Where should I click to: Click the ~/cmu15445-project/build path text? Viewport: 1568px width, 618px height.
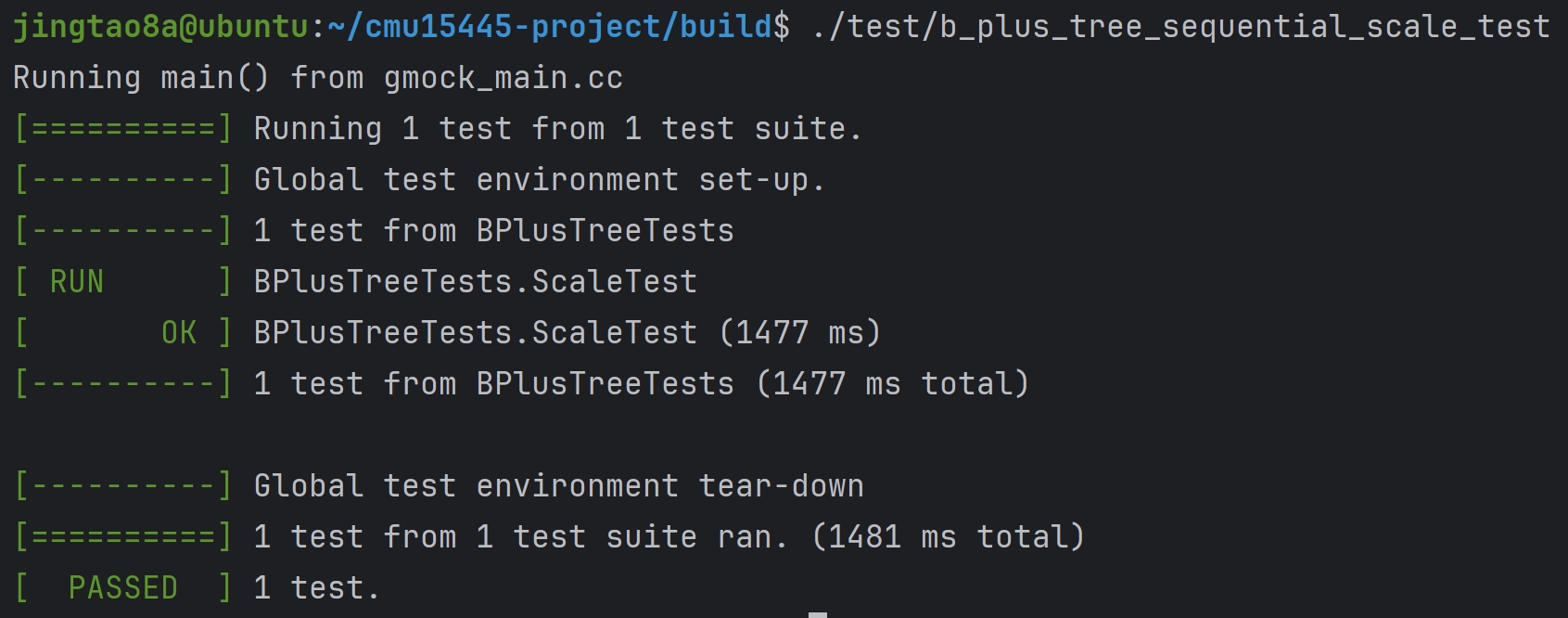tap(550, 27)
